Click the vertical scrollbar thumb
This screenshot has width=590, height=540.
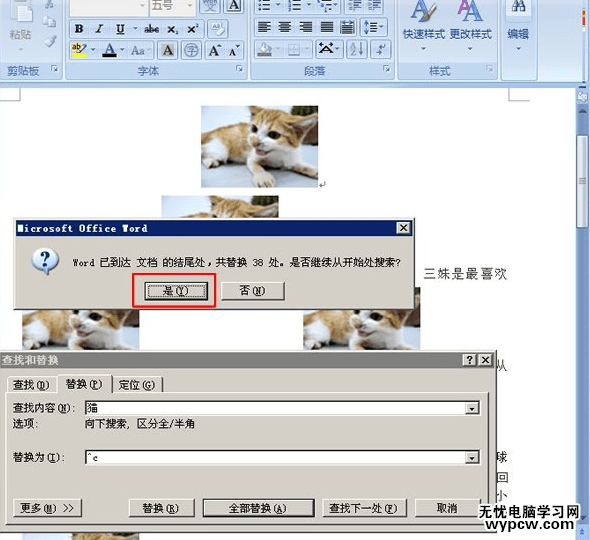(582, 181)
